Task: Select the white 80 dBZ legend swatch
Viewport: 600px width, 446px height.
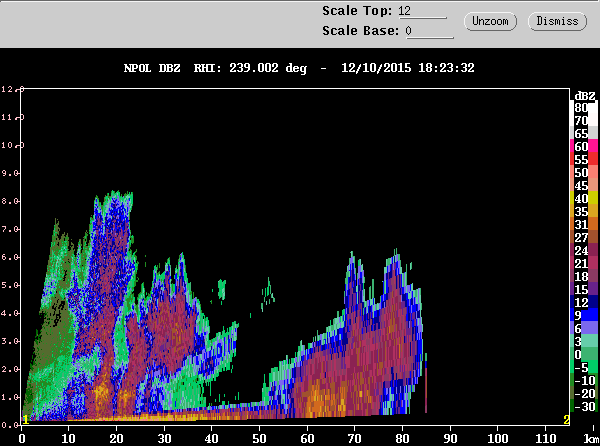Action: point(580,107)
